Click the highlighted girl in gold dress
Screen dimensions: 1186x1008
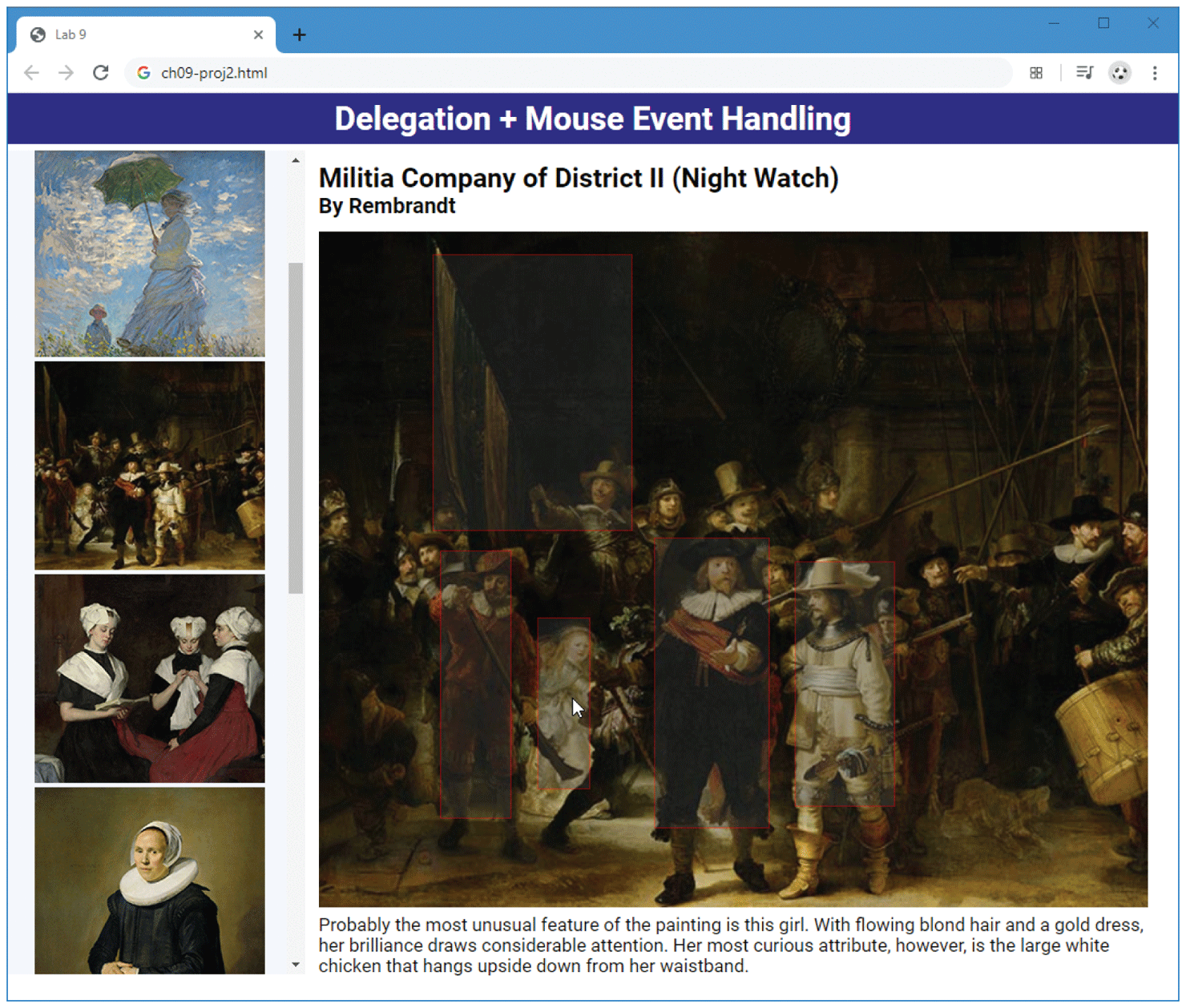(563, 703)
